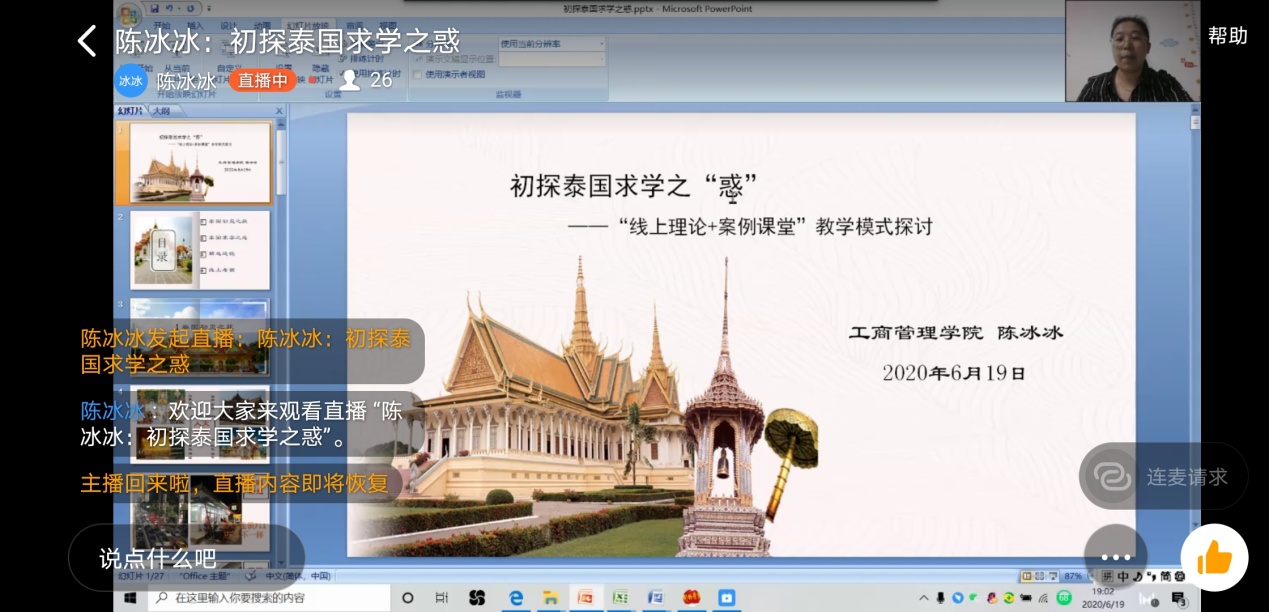
Task: Open the 冰冰 streamer avatar
Action: (x=131, y=80)
